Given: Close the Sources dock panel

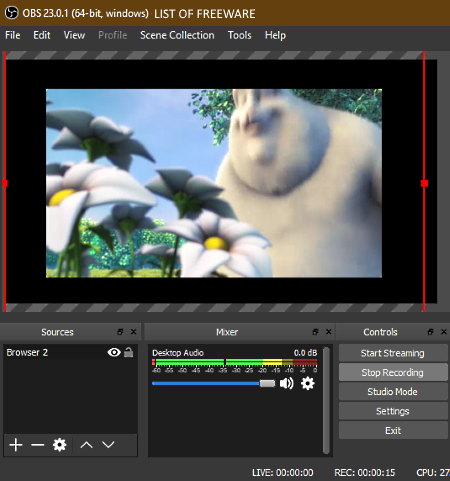Looking at the screenshot, I should [133, 332].
